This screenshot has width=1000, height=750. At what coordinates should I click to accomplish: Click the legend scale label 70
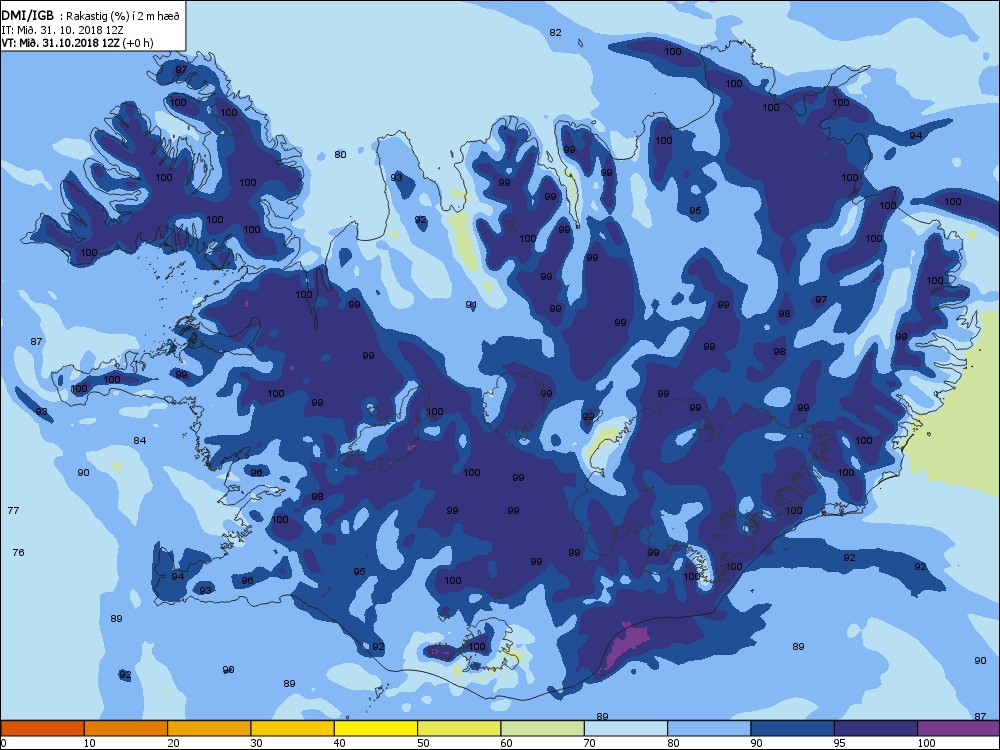point(590,743)
